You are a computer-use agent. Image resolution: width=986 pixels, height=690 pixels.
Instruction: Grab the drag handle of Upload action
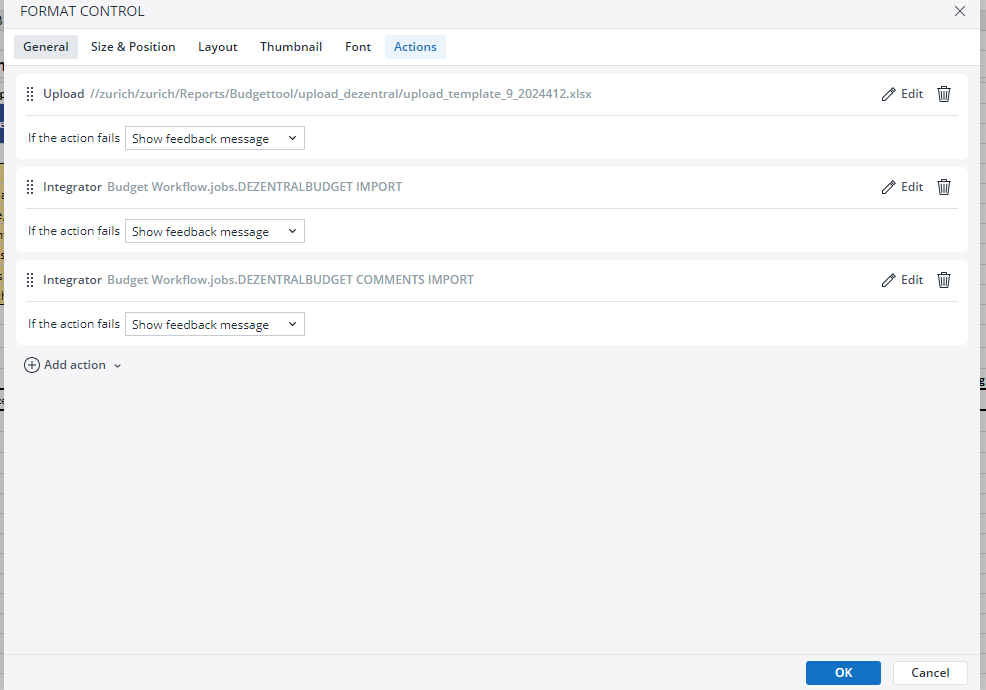click(x=30, y=94)
